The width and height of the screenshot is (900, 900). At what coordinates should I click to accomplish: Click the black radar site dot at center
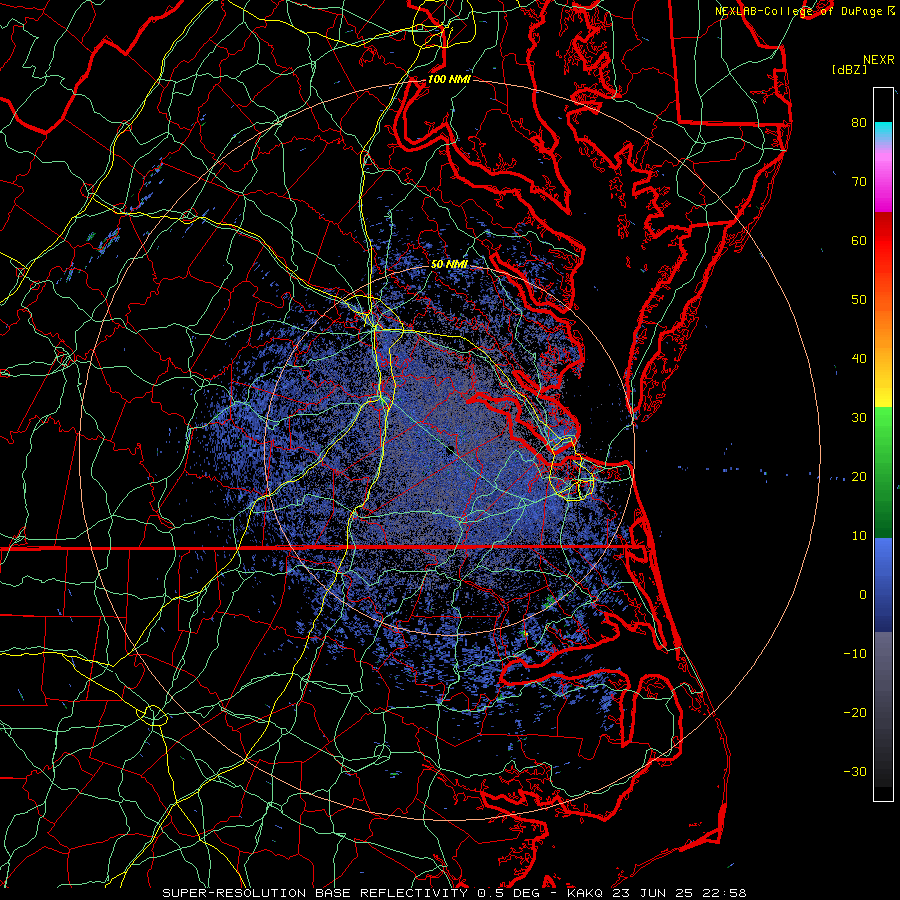451,449
